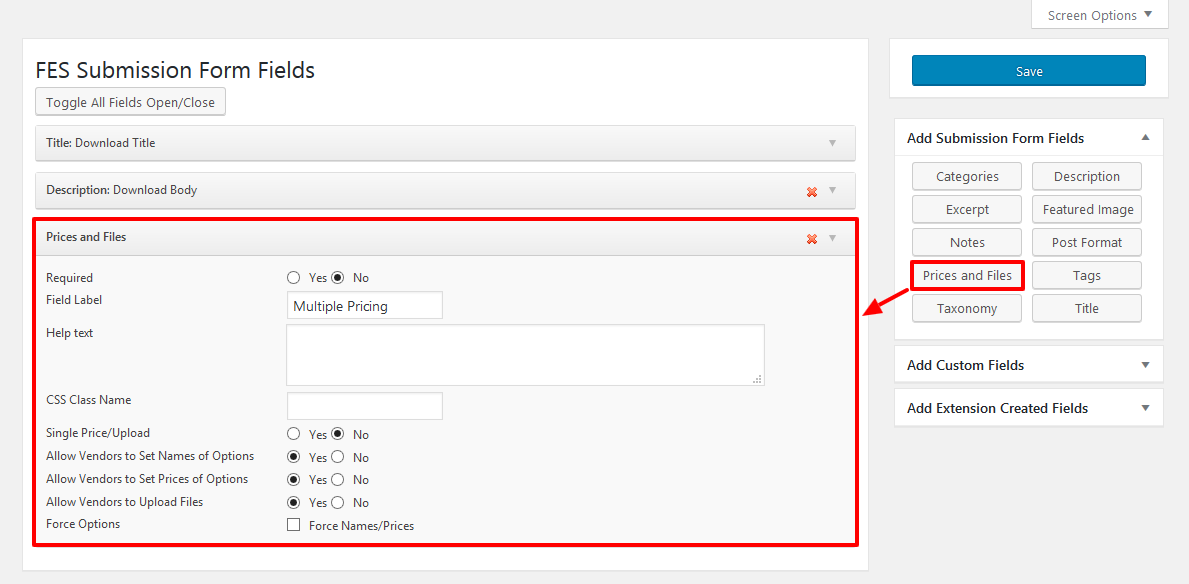The image size is (1189, 584).
Task: Expand the Title field row arrow
Action: [832, 143]
